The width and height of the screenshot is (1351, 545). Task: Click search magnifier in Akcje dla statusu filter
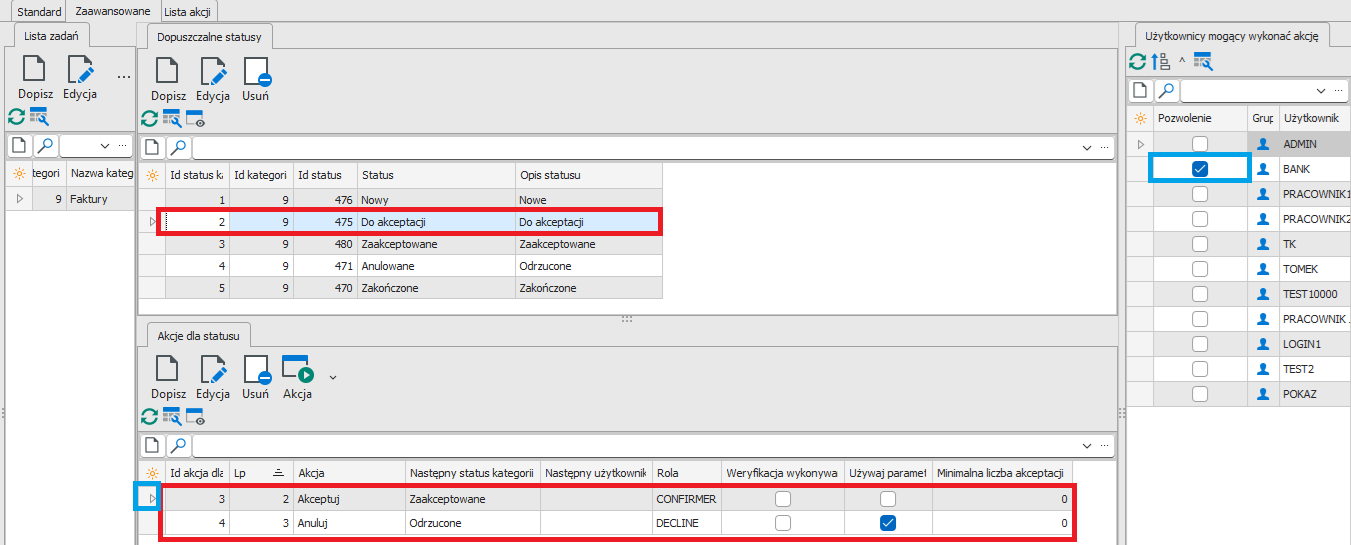[x=177, y=445]
